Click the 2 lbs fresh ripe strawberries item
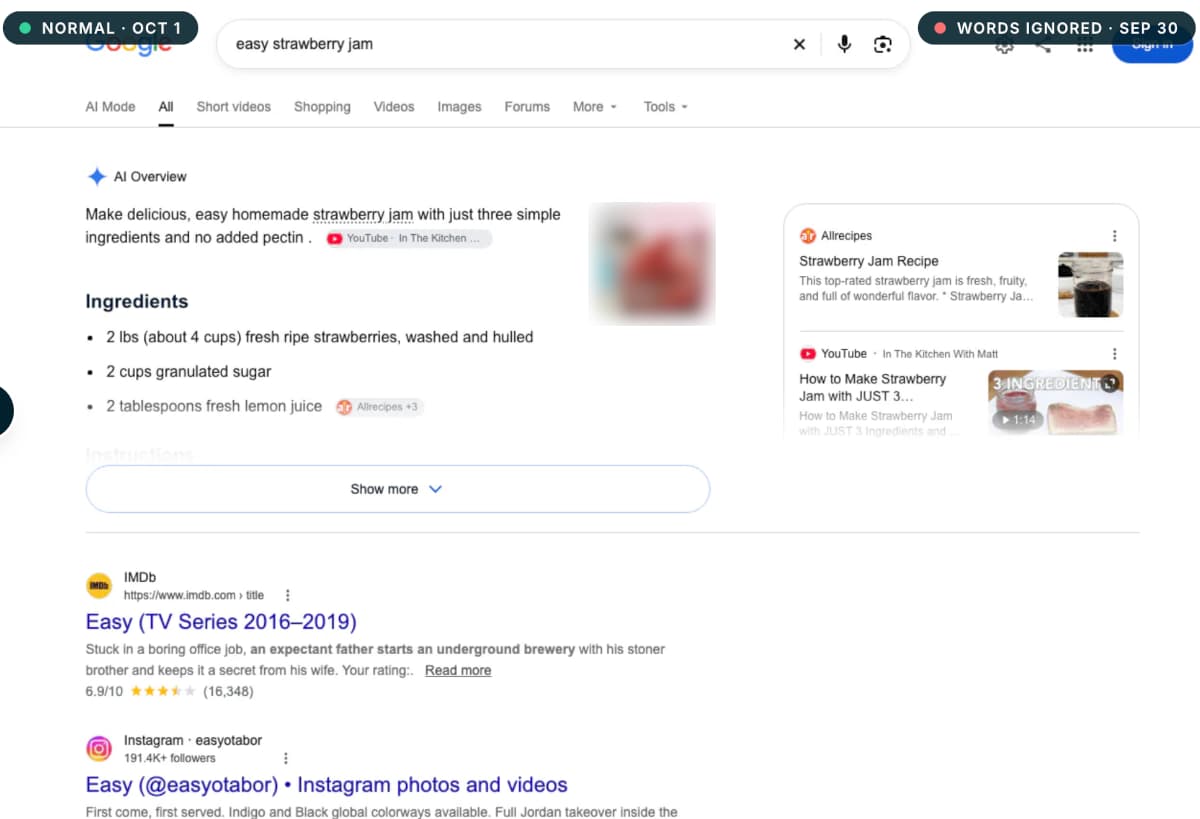This screenshot has height=819, width=1200. point(320,337)
